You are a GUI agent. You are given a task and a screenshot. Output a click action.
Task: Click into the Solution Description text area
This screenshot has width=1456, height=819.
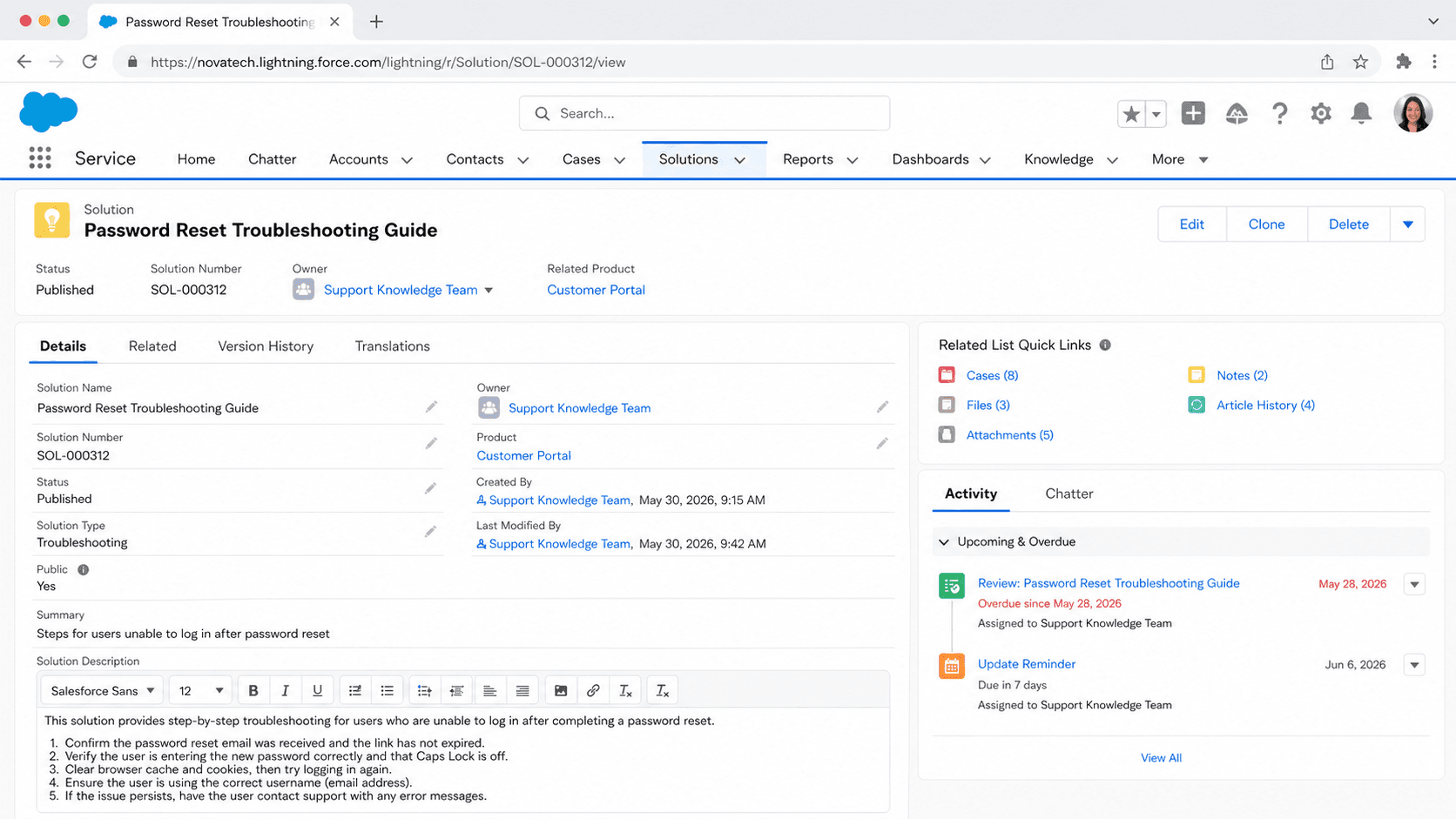(463, 758)
